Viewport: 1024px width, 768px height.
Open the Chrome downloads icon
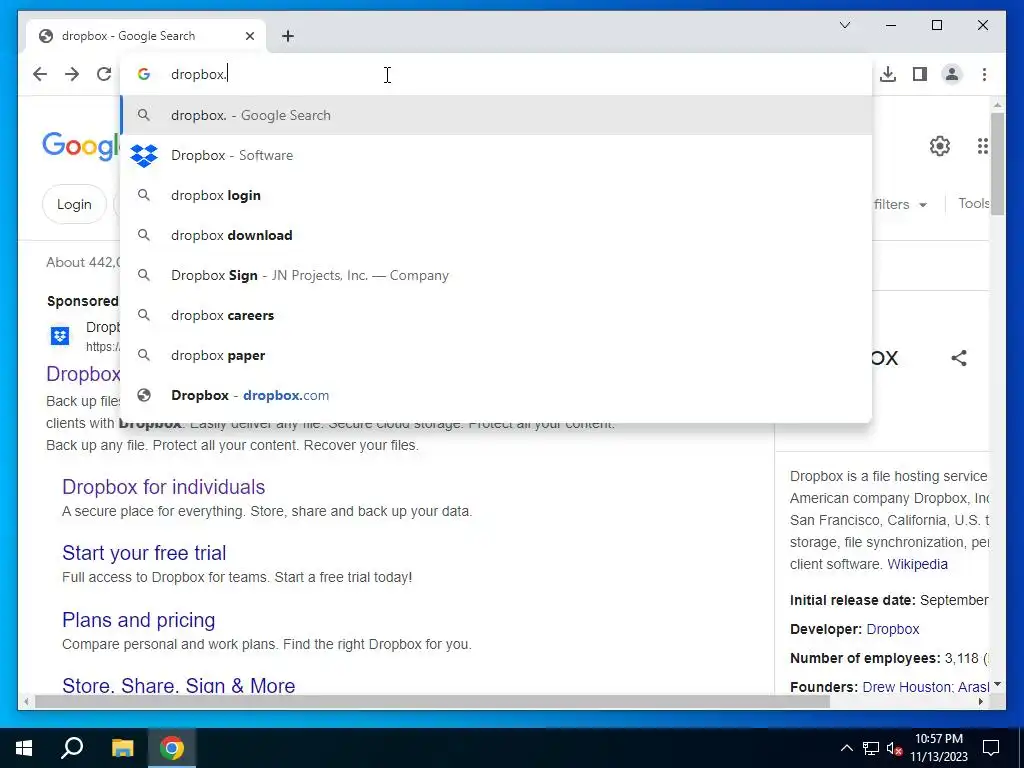coord(888,74)
